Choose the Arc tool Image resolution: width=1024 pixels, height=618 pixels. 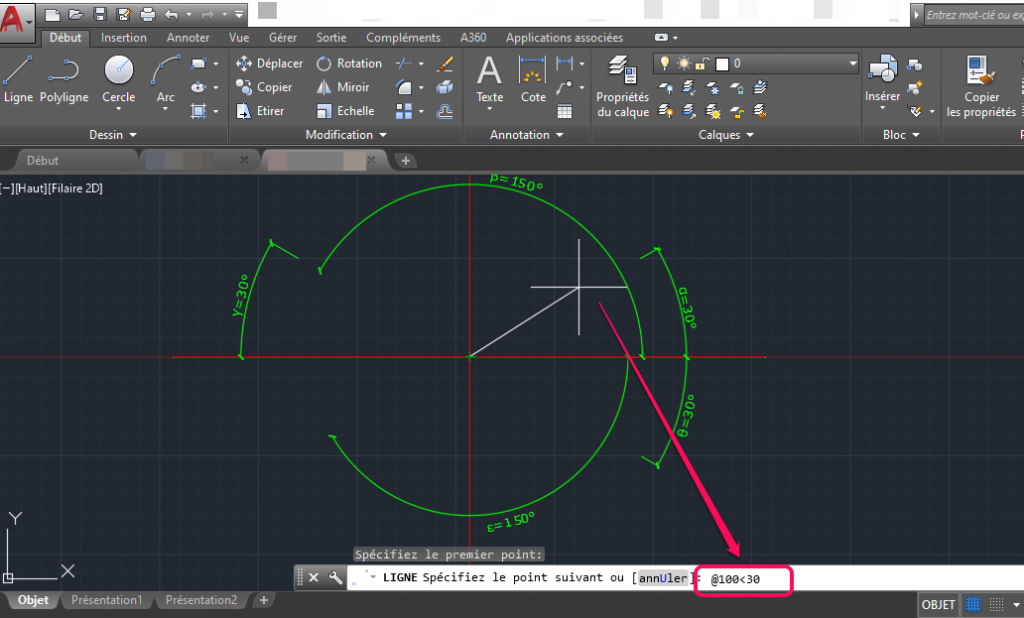(x=165, y=79)
